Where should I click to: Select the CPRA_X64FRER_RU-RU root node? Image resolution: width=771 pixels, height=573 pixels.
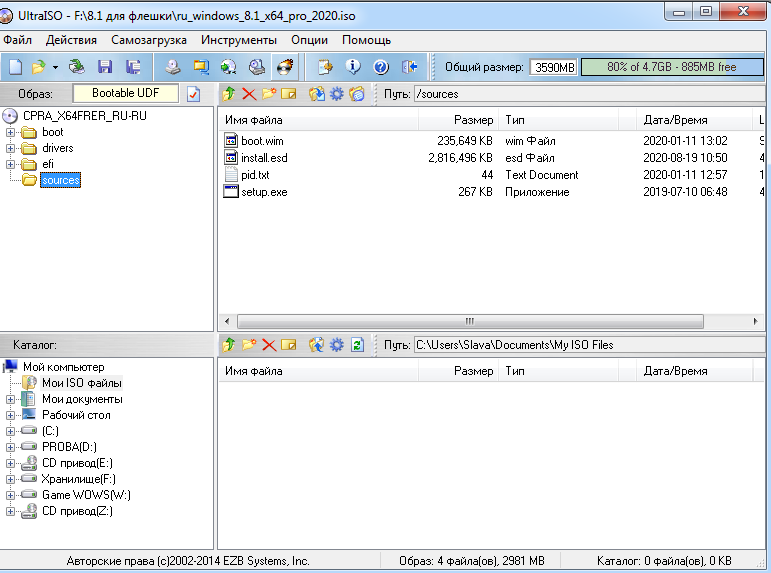coord(85,116)
